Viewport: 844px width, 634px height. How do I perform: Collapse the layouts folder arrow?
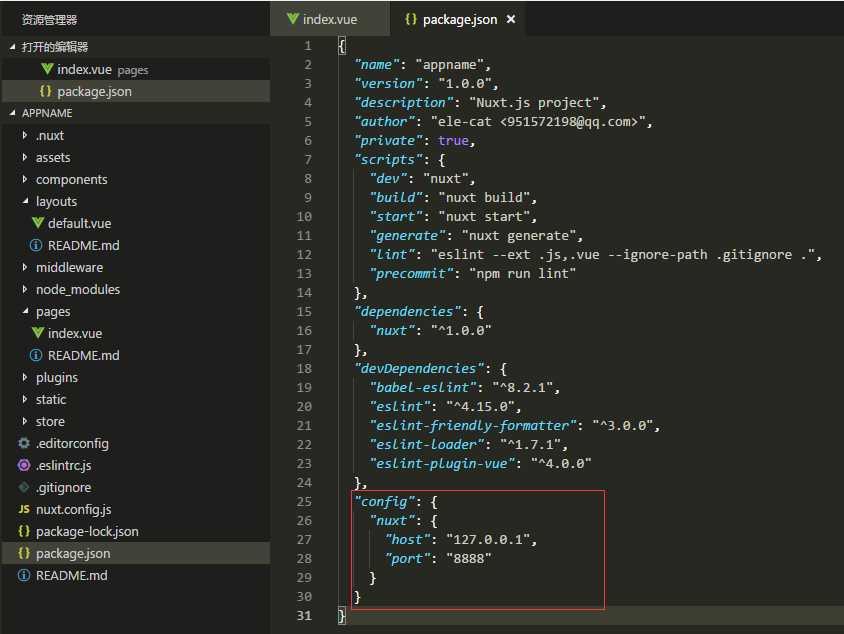click(x=25, y=201)
